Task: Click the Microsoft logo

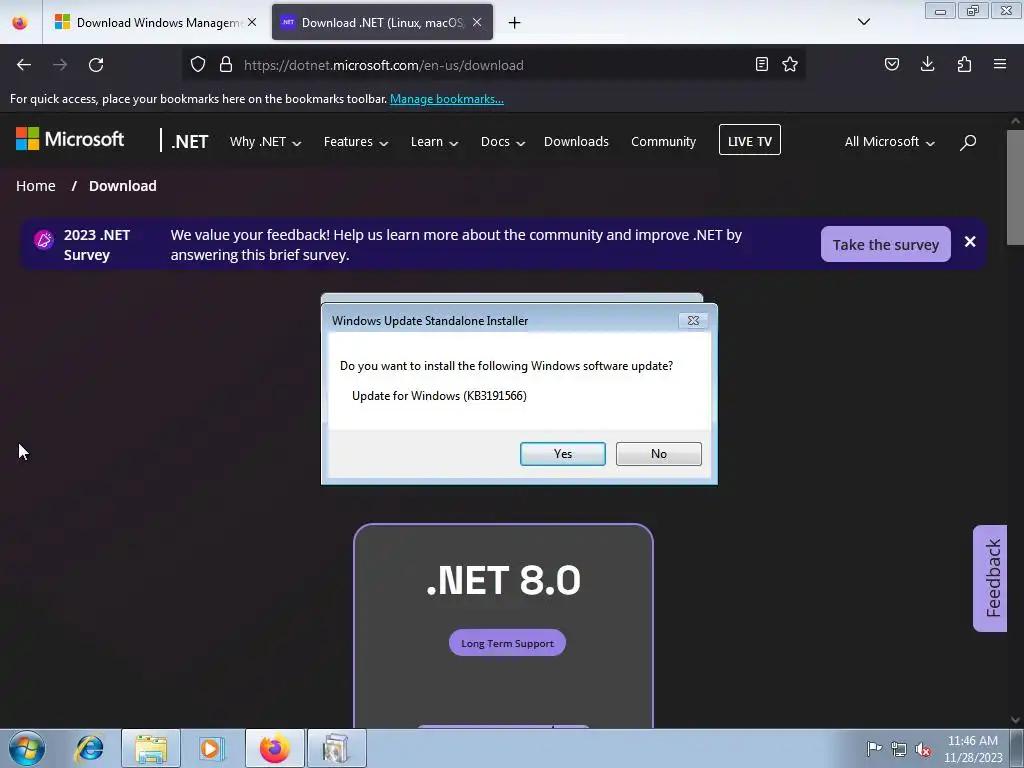Action: (x=70, y=139)
